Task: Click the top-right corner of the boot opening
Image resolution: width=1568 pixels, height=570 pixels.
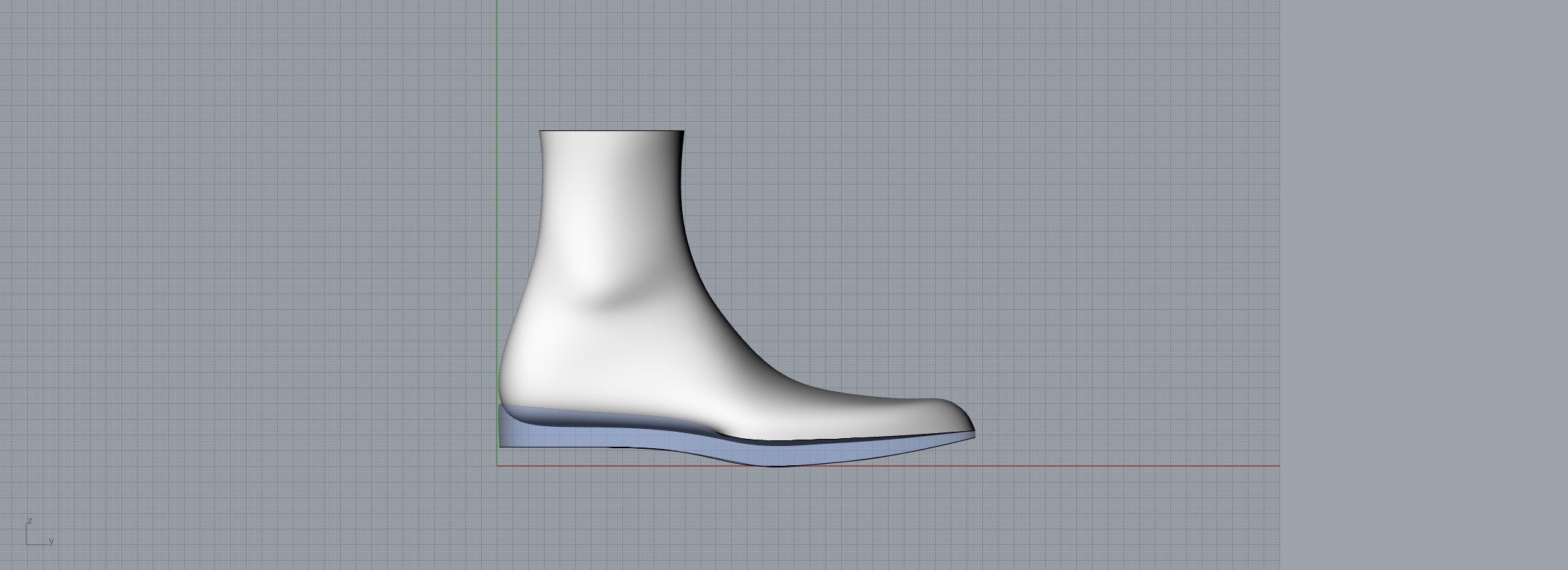Action: point(684,132)
